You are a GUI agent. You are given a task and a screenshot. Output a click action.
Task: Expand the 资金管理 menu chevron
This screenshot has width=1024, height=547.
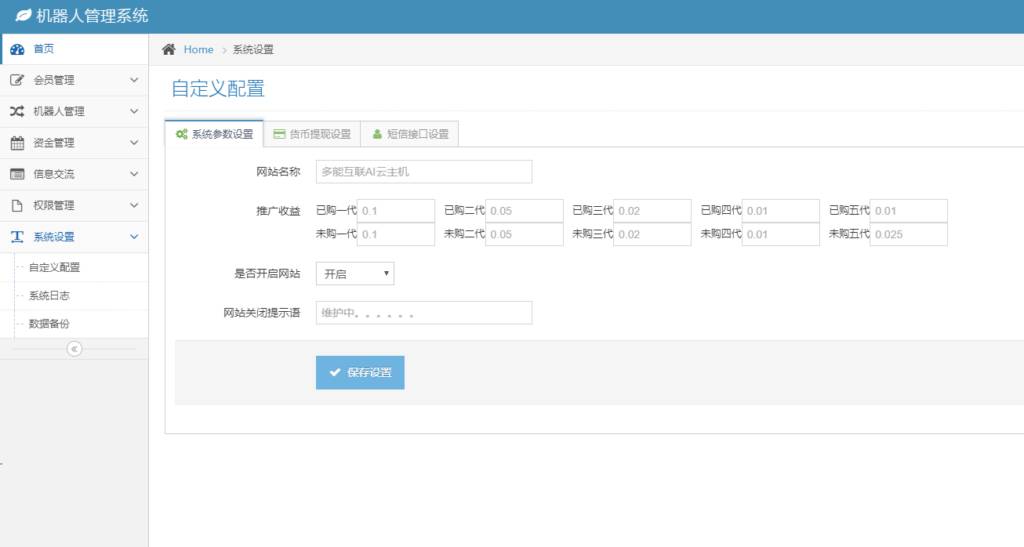click(x=134, y=143)
